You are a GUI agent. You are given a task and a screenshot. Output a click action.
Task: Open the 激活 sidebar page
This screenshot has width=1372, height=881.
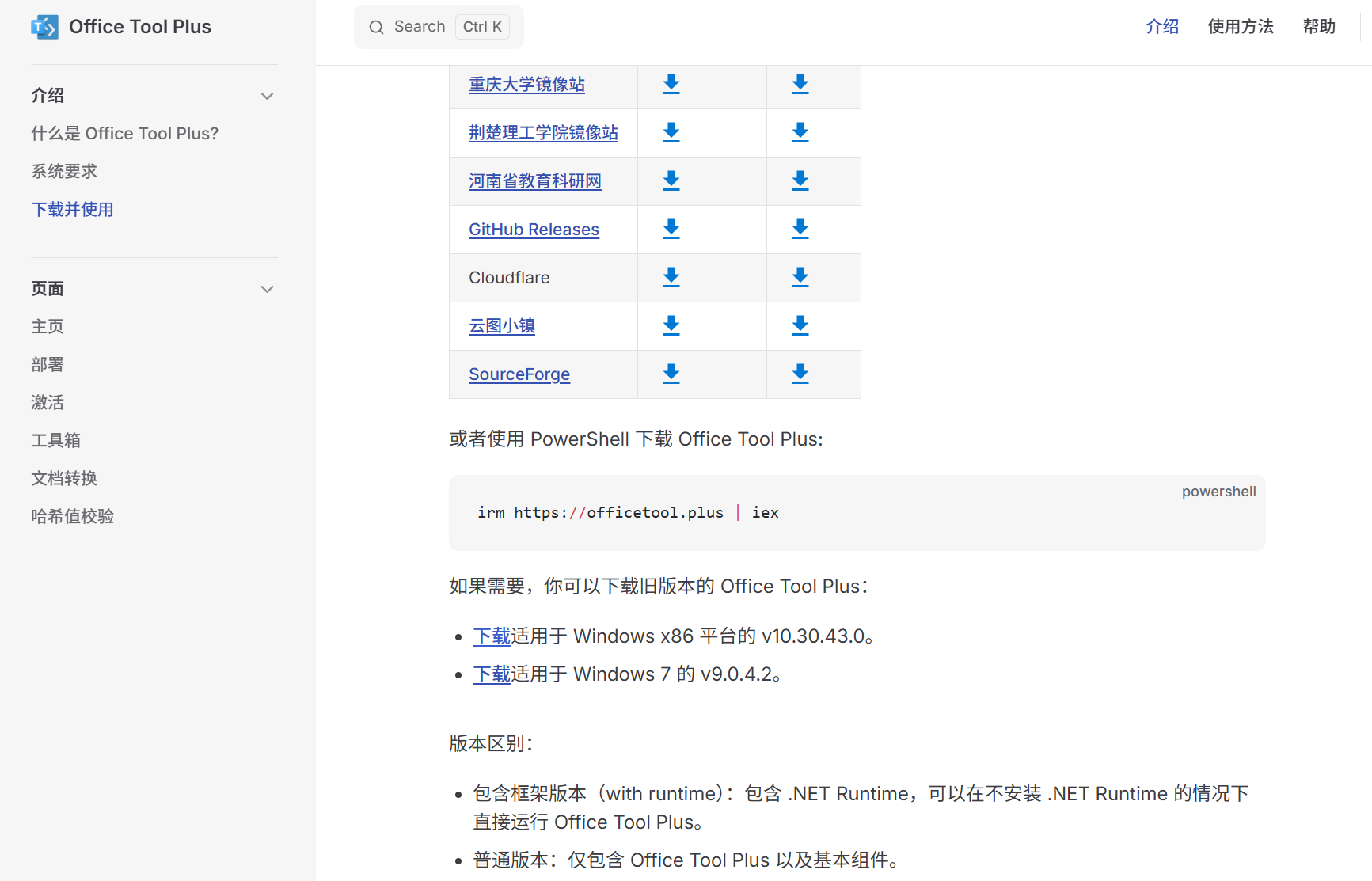48,403
